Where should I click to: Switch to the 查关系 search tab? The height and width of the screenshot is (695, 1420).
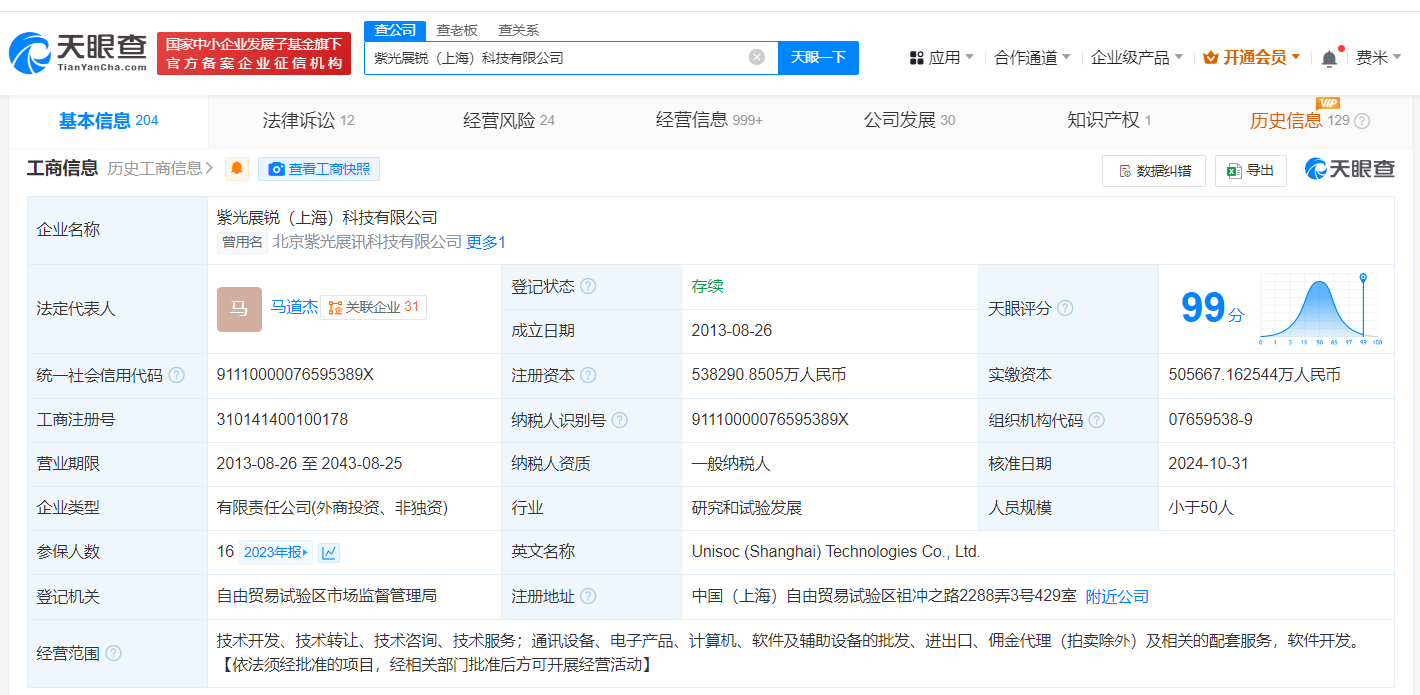pyautogui.click(x=518, y=30)
